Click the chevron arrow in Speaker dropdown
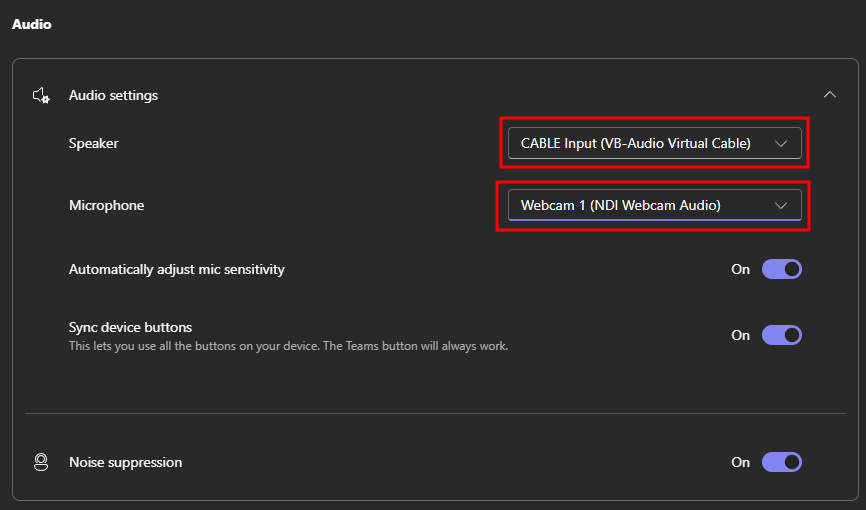Viewport: 866px width, 510px height. point(782,143)
